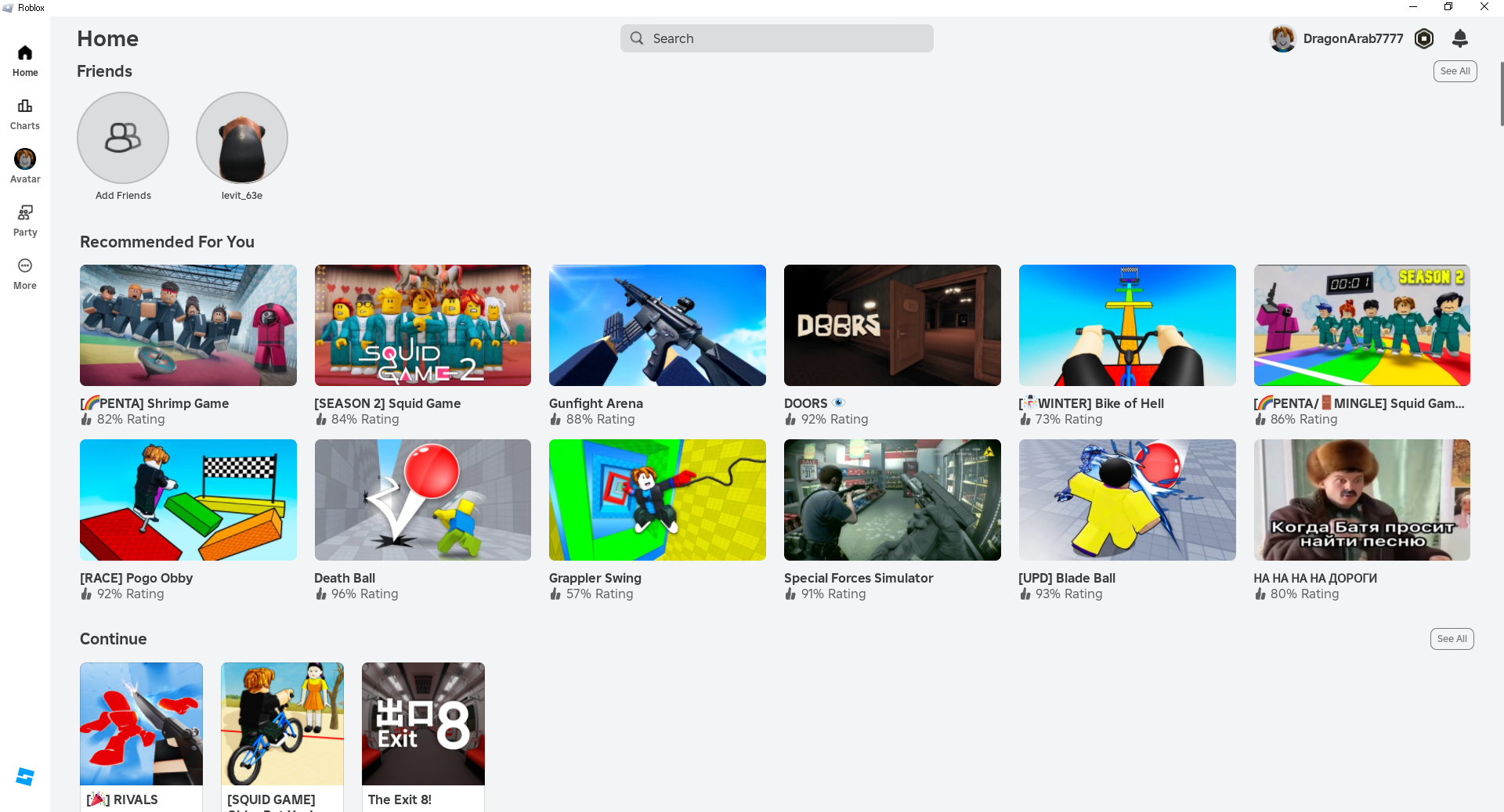Open Special Forces Simulator thumbnail

point(892,500)
